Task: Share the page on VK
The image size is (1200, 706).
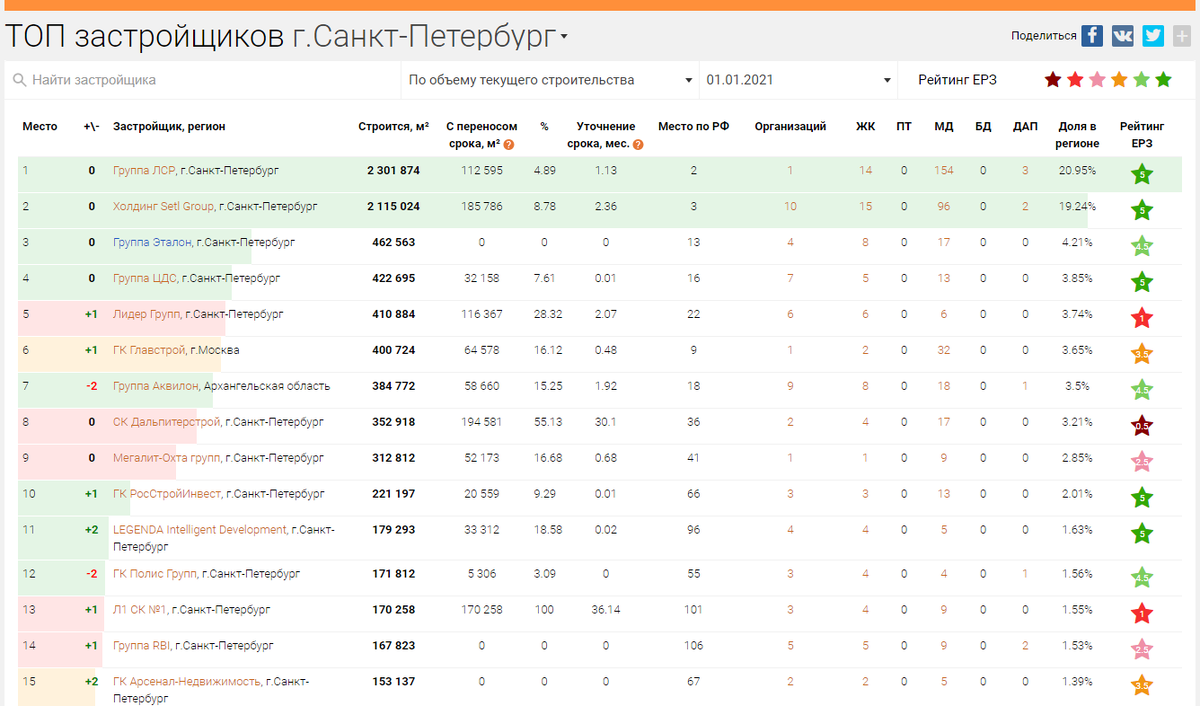Action: (x=1123, y=36)
